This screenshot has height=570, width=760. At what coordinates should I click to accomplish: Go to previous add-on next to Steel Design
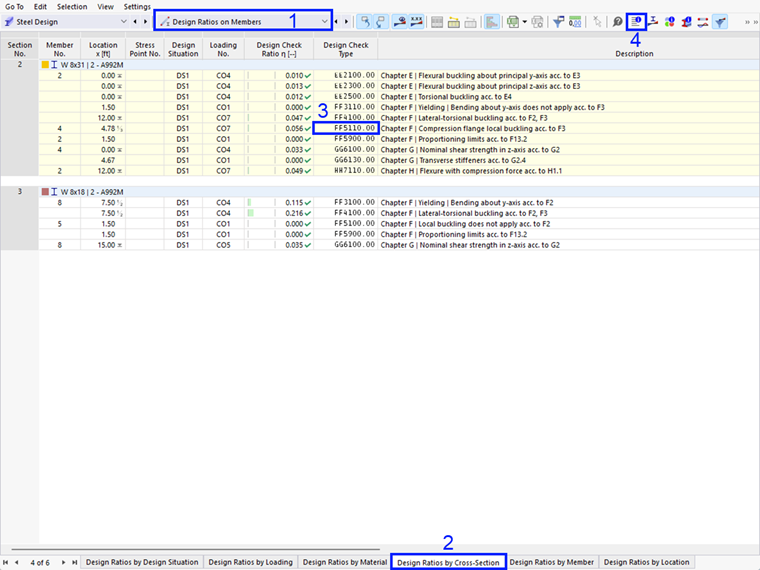pos(135,22)
